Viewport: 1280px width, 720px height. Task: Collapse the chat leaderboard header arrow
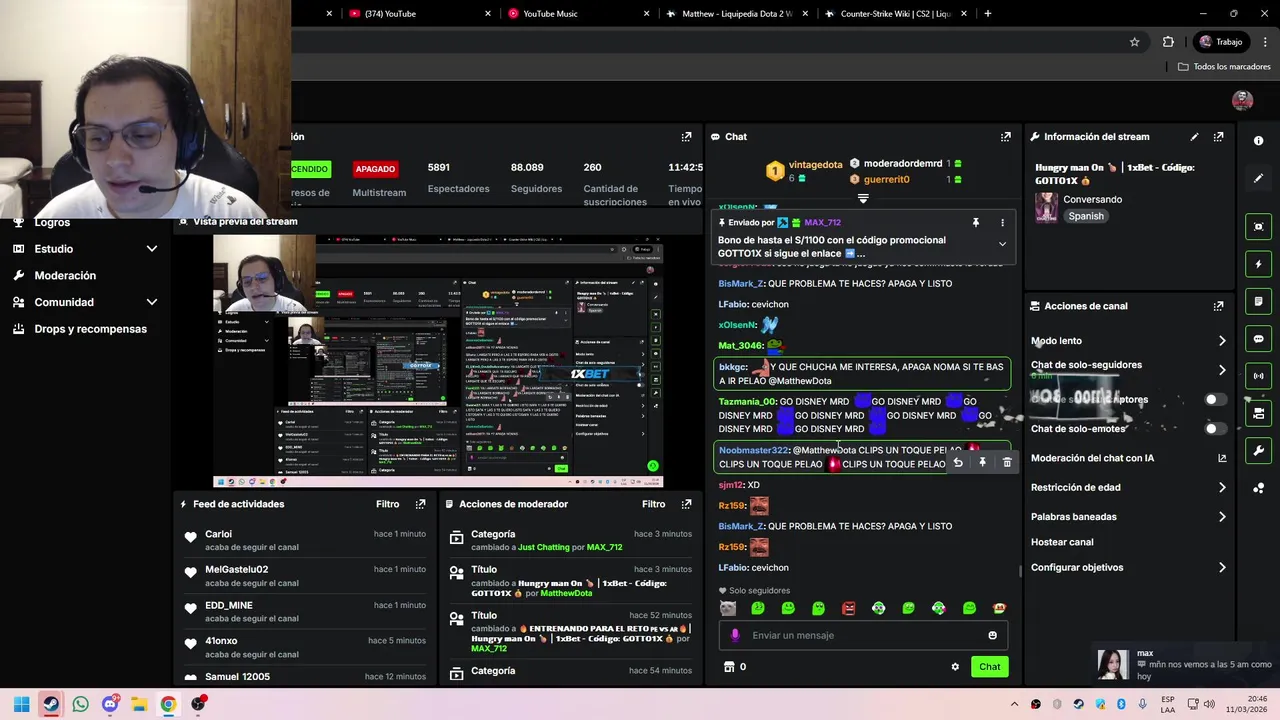pyautogui.click(x=863, y=198)
